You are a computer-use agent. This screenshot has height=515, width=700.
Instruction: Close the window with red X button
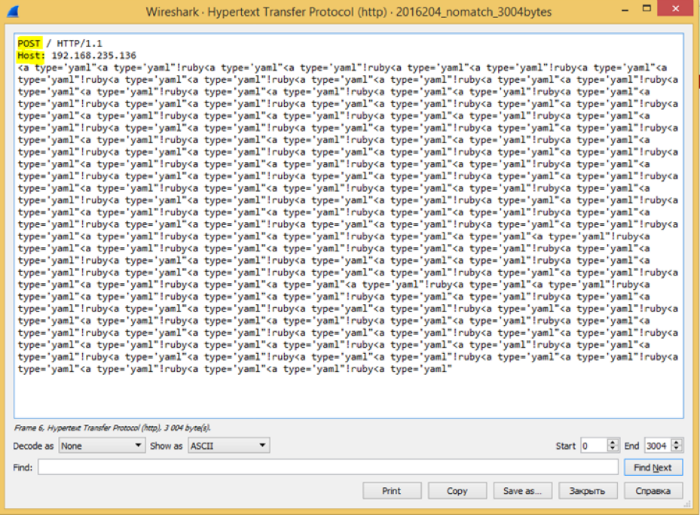(x=676, y=8)
